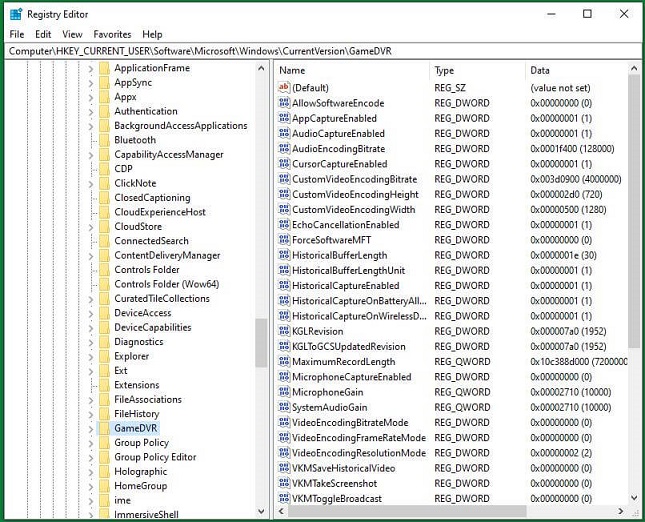Click the data cell 0x0001f400 (128000)
The width and height of the screenshot is (645, 522).
click(572, 148)
